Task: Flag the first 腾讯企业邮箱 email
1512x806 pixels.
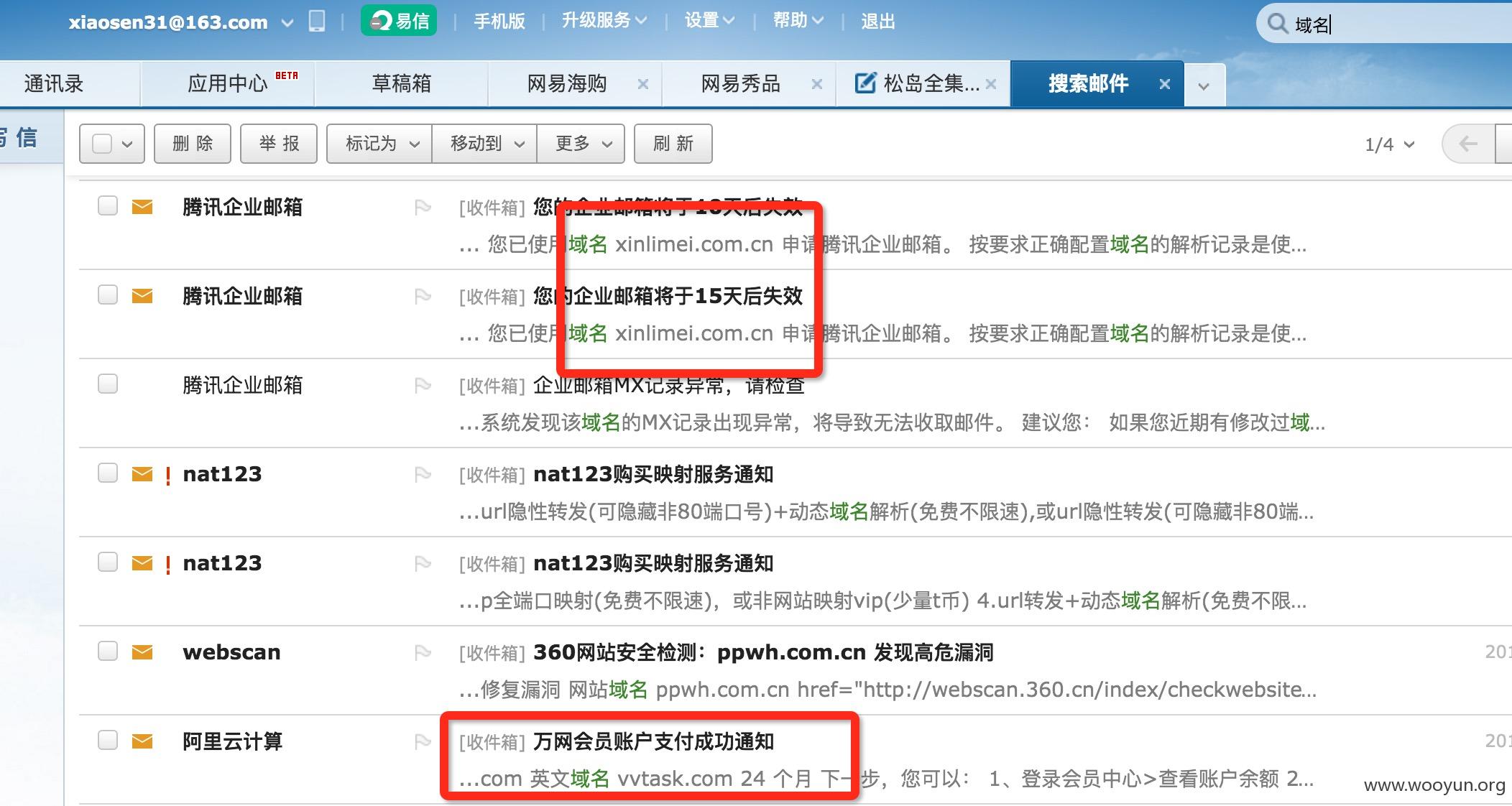Action: [423, 208]
